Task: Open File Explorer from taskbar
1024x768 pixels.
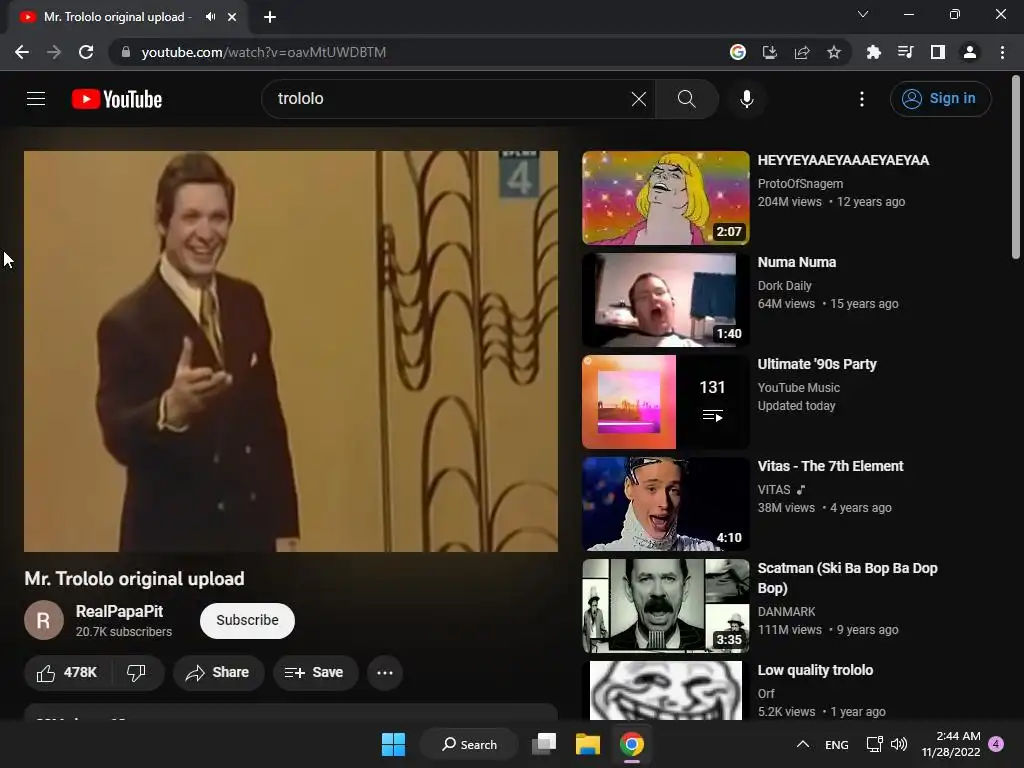Action: tap(588, 744)
